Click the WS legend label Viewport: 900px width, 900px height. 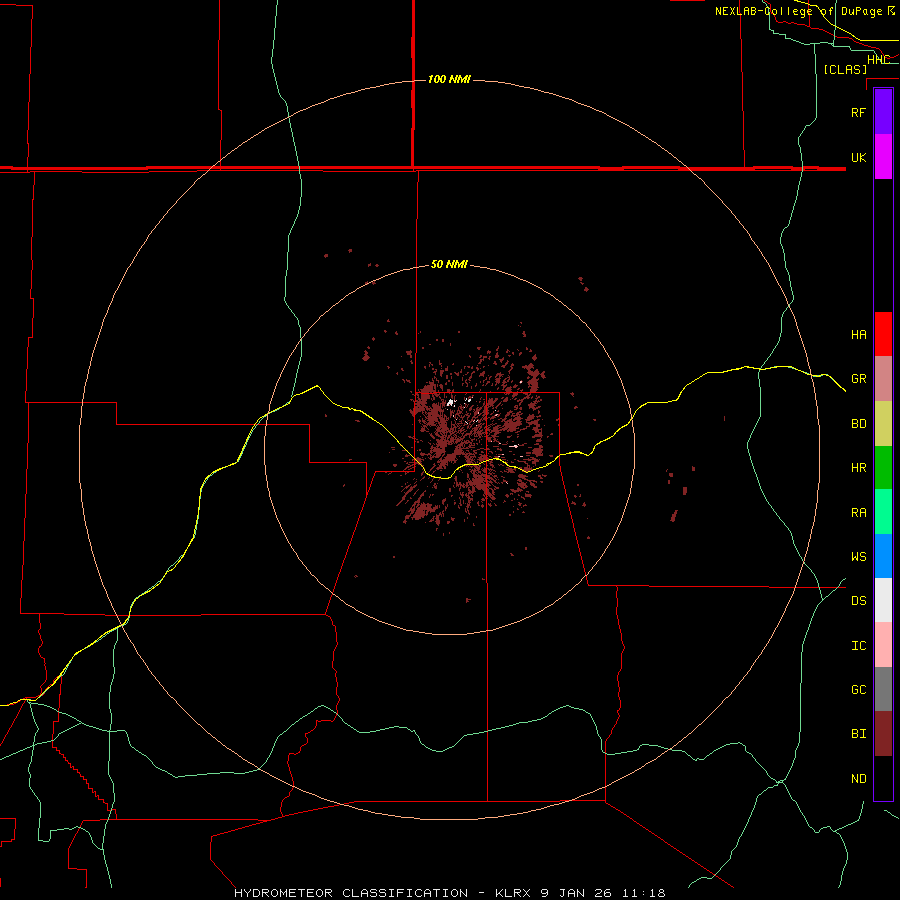[x=858, y=556]
